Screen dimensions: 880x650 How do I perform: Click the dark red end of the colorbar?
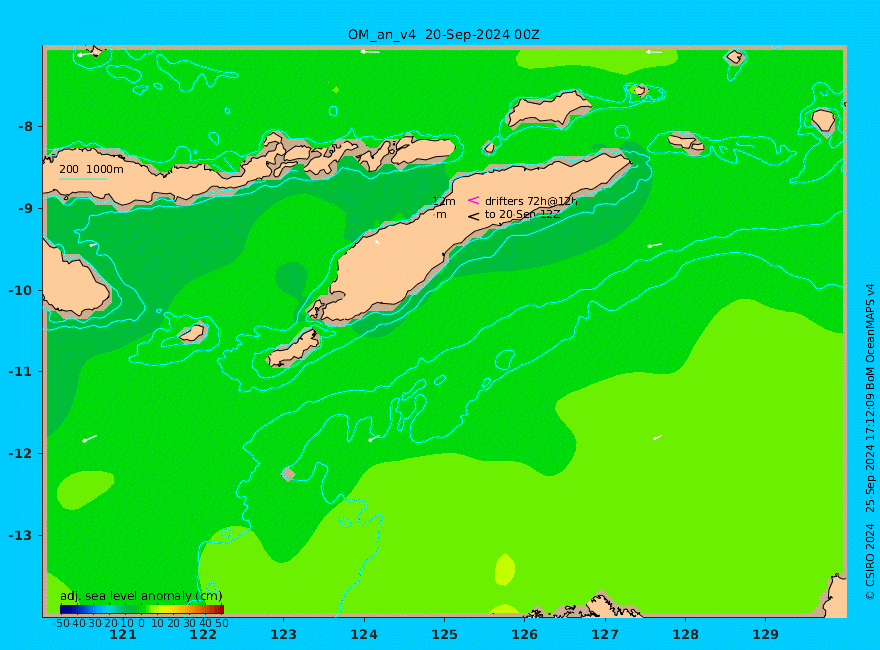220,610
